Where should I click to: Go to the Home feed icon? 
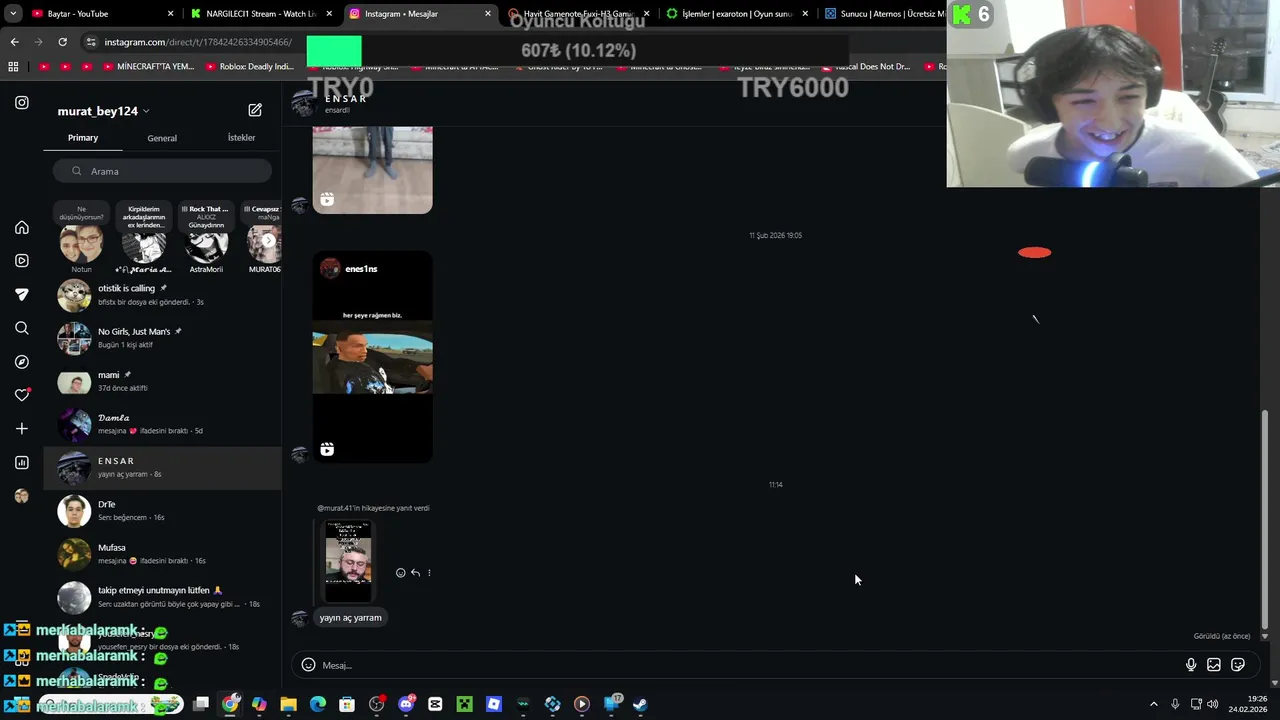pyautogui.click(x=22, y=227)
